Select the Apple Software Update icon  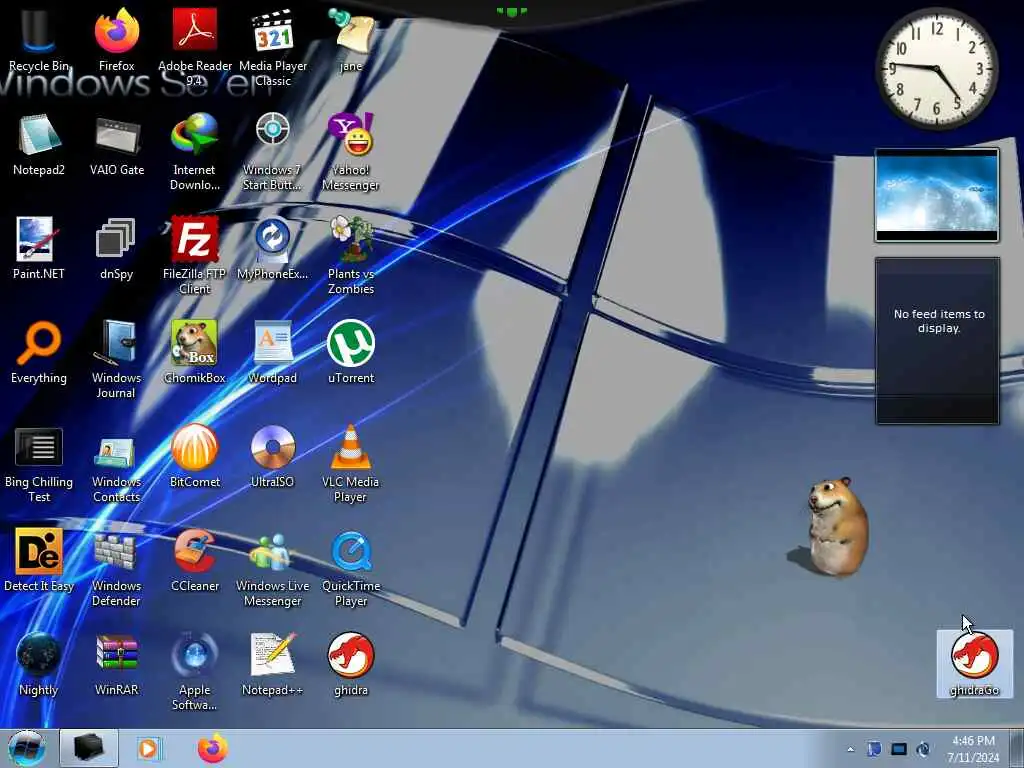click(x=195, y=671)
